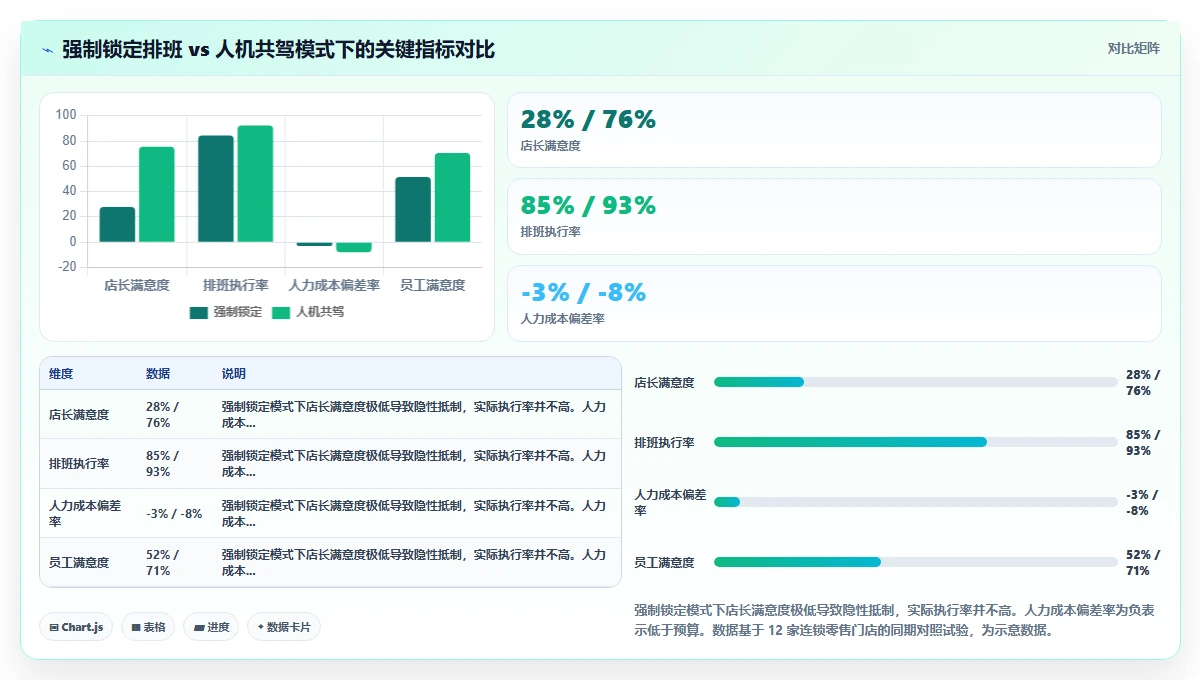The height and width of the screenshot is (680, 1201).
Task: Select the 85% / 93% data card value
Action: tap(588, 206)
